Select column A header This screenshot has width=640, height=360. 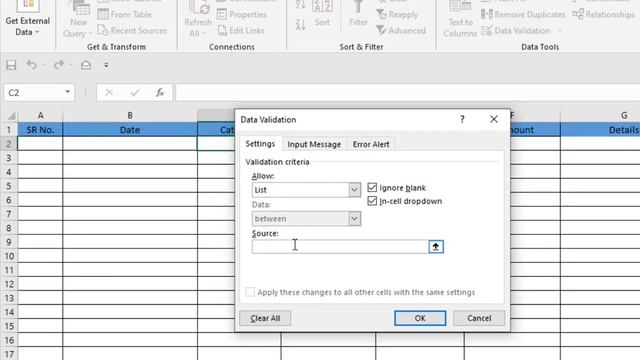click(40, 116)
